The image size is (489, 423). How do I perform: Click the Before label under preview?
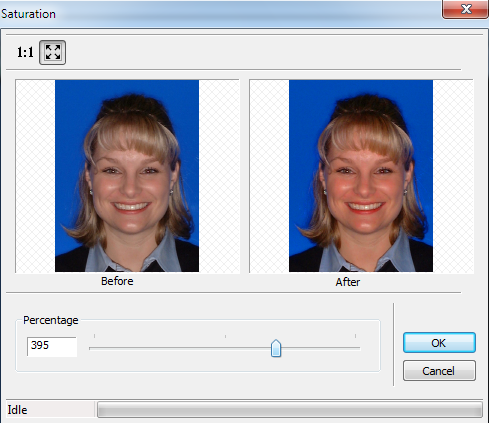pyautogui.click(x=117, y=281)
